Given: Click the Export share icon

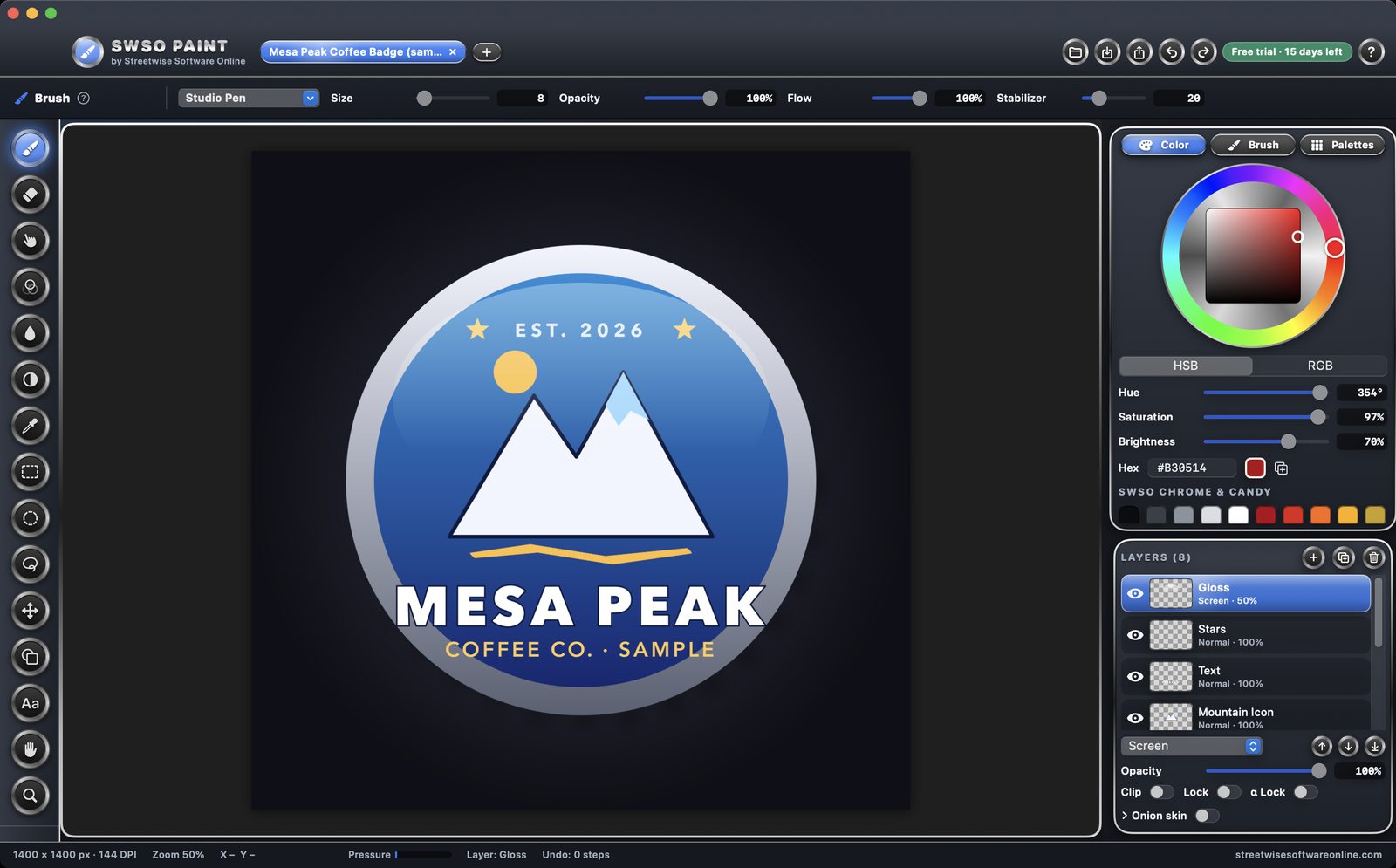Looking at the screenshot, I should pyautogui.click(x=1139, y=52).
